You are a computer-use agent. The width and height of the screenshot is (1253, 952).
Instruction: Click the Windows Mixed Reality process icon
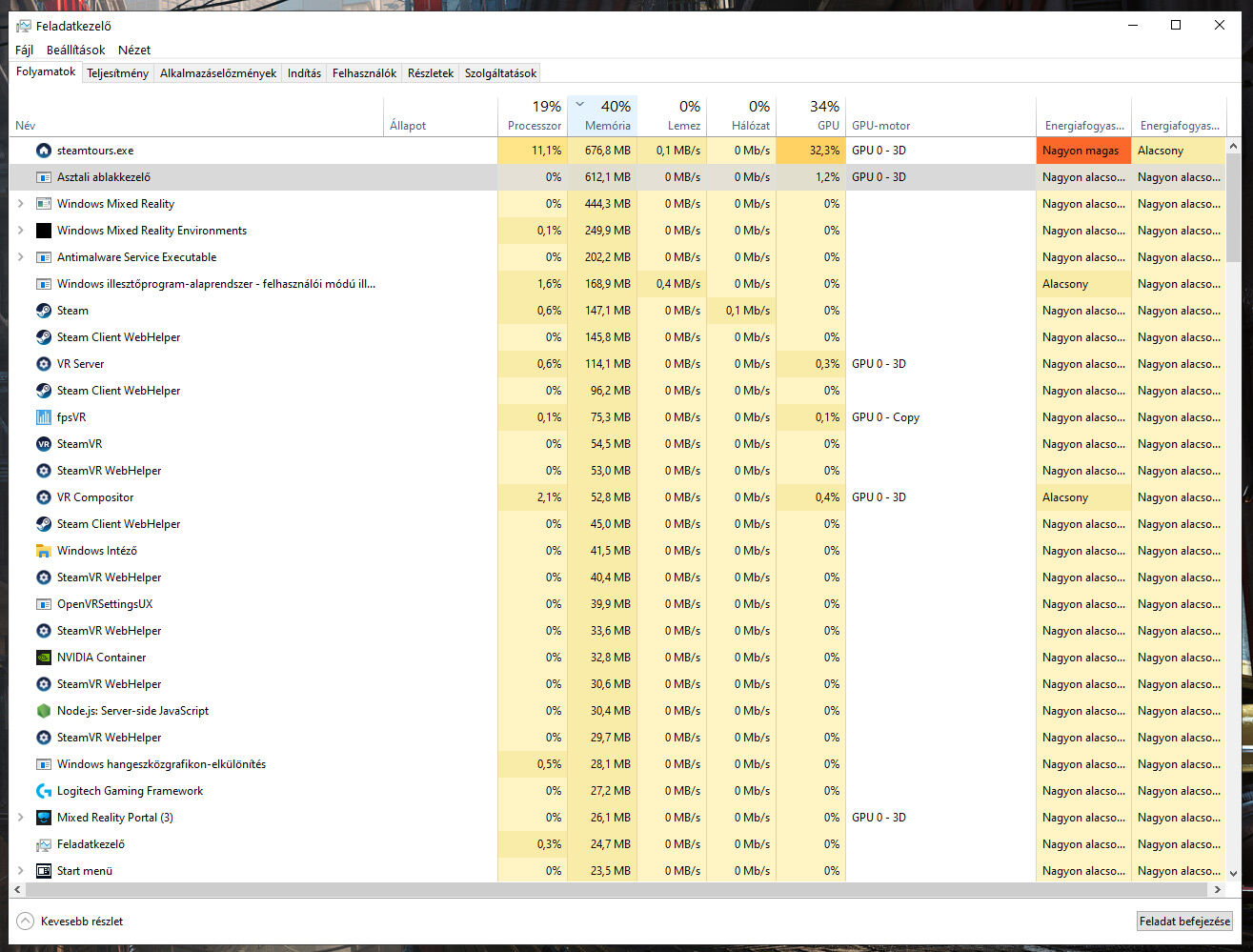coord(43,204)
